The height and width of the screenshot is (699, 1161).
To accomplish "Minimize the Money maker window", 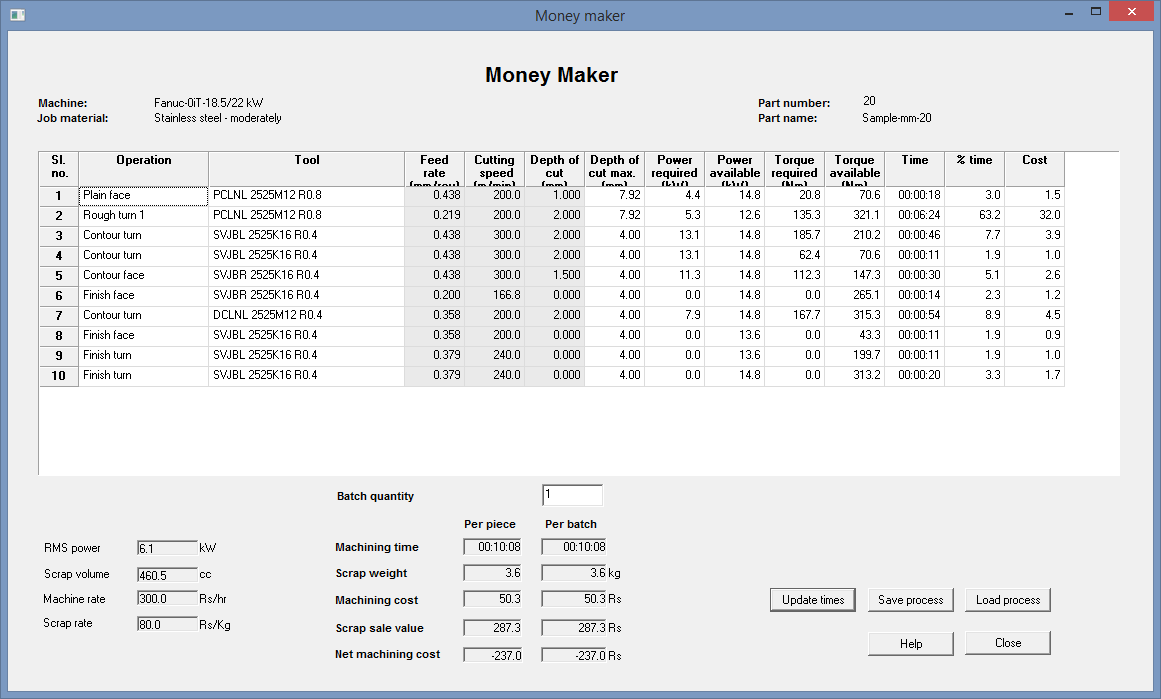I will point(1068,12).
